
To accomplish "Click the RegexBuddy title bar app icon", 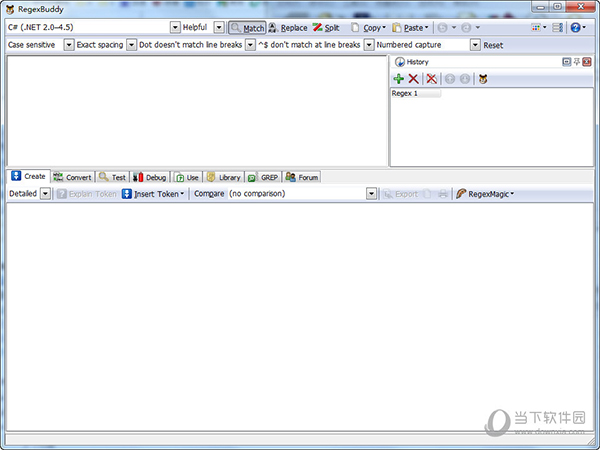I will [10, 9].
